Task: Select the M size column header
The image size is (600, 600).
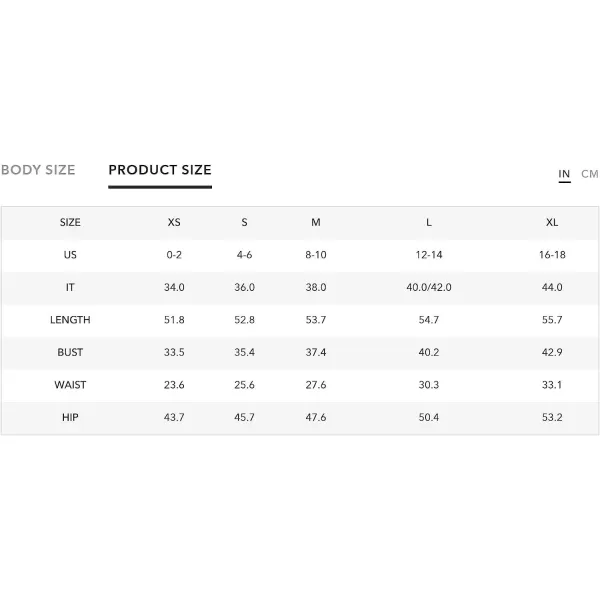Action: click(x=316, y=222)
